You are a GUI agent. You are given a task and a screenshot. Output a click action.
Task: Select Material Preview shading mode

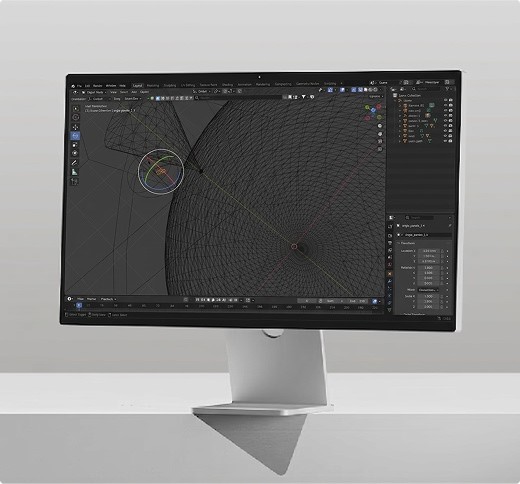coord(370,89)
